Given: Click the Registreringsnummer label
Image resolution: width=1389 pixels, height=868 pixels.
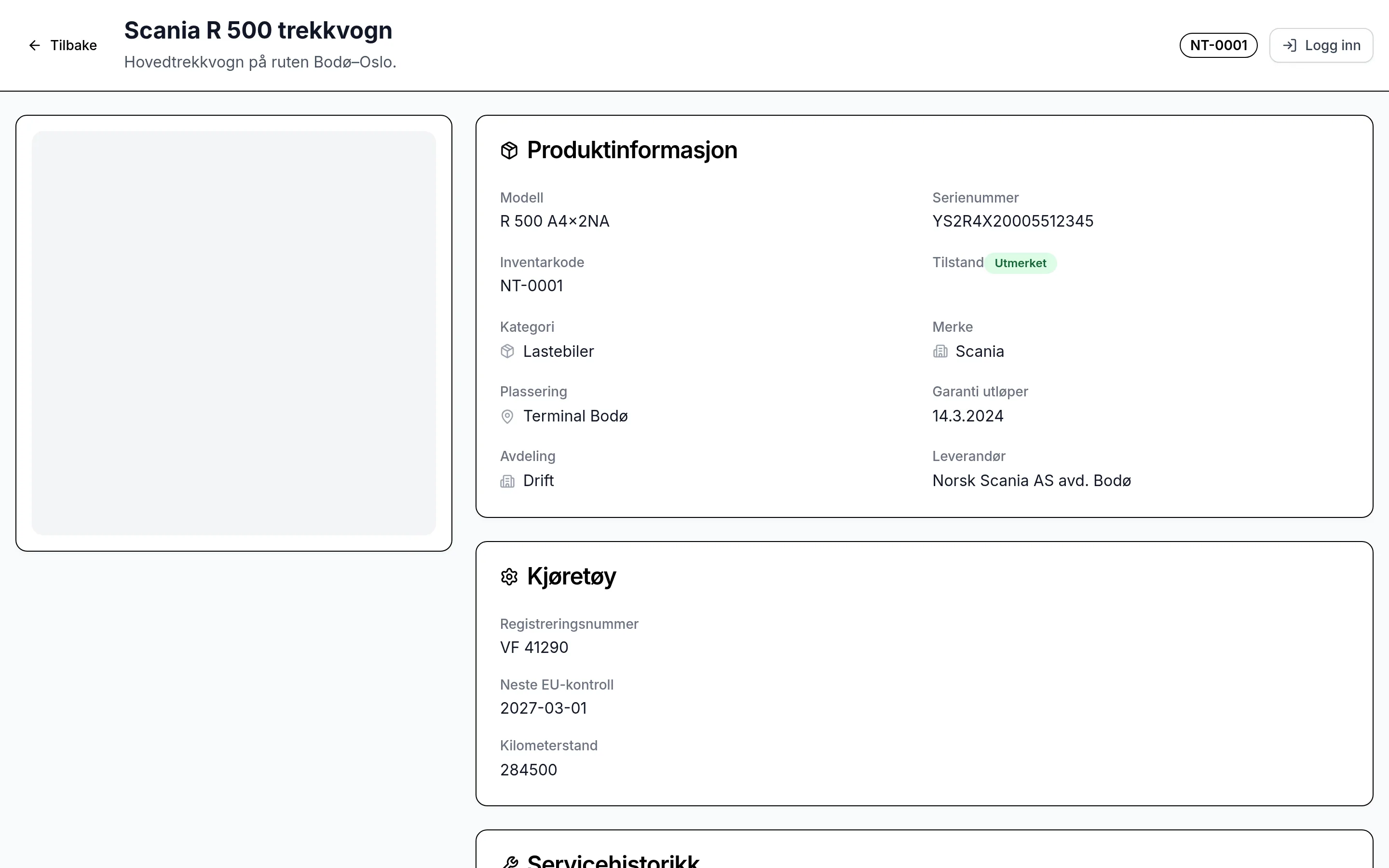Looking at the screenshot, I should (569, 624).
